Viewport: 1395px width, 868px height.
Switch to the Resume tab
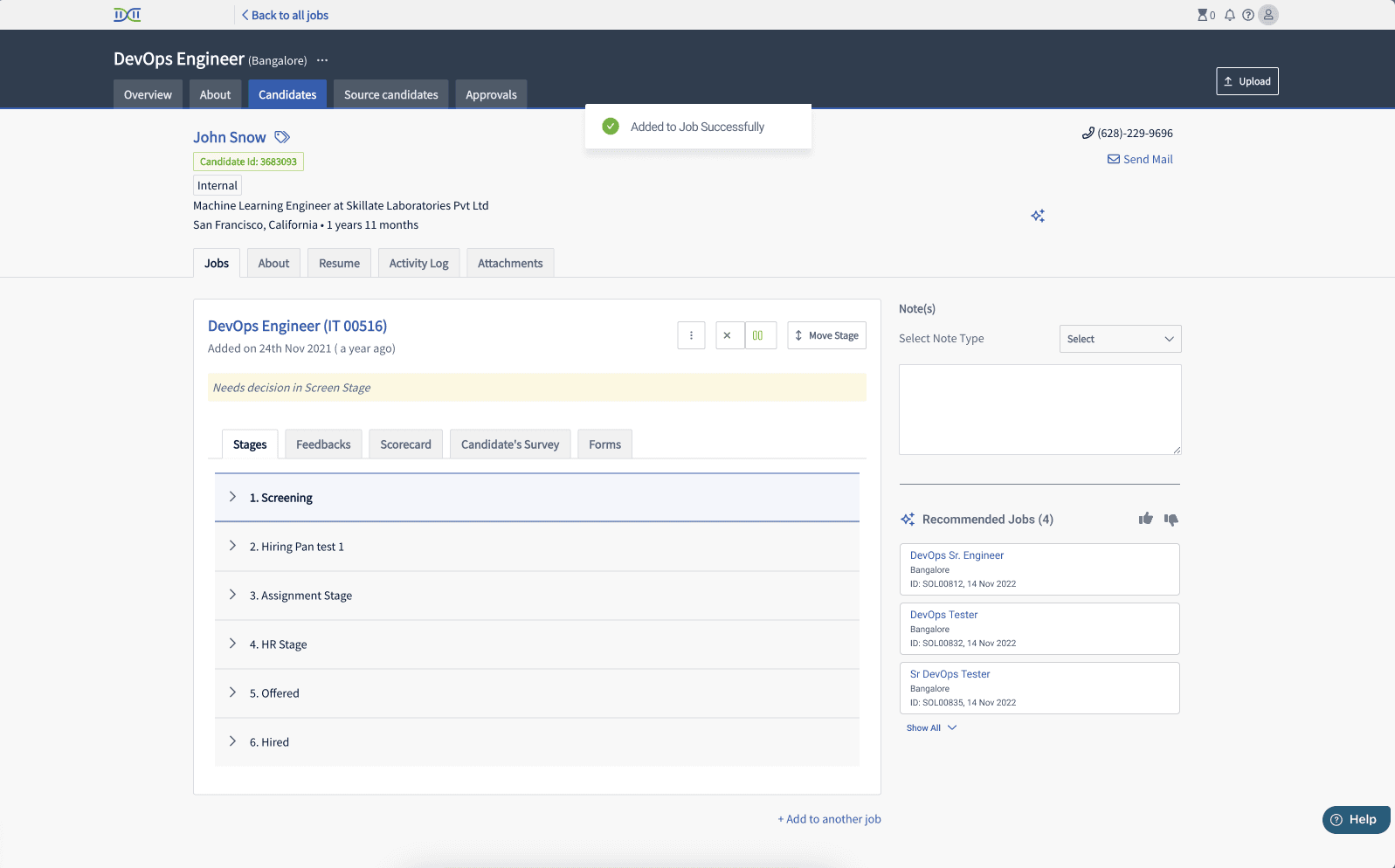coord(339,263)
